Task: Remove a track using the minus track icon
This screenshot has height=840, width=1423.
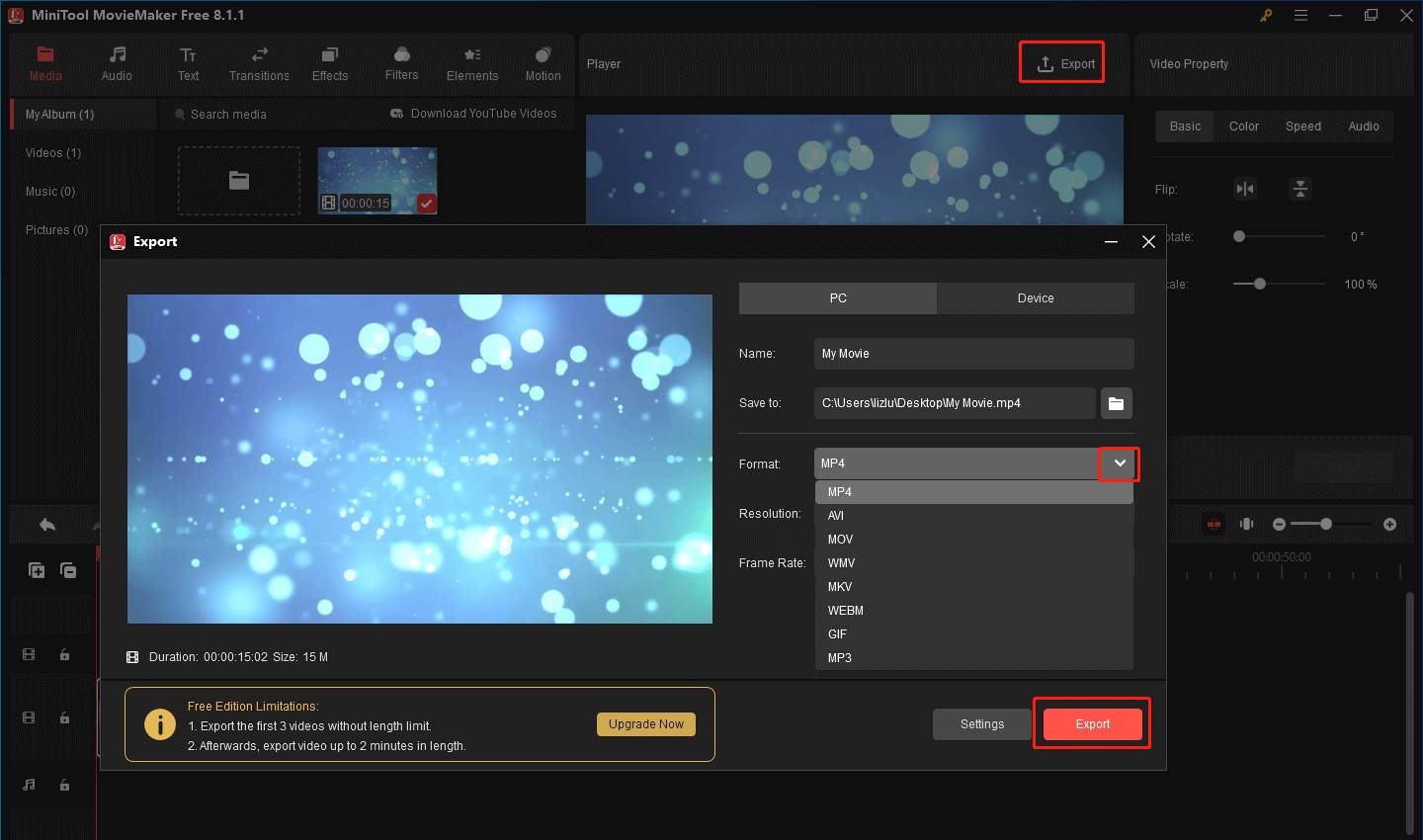Action: pos(68,570)
